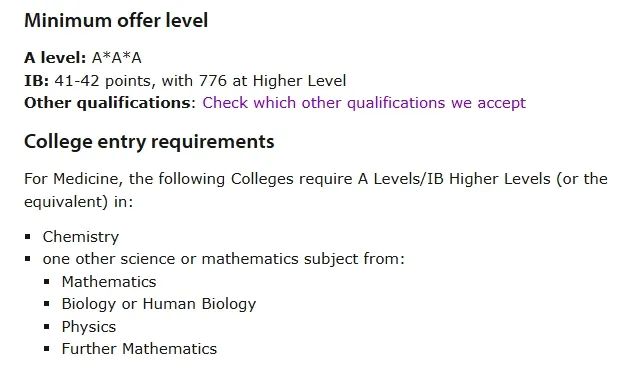This screenshot has width=625, height=372.
Task: Click the 'College entry requirements' heading
Action: pos(149,142)
